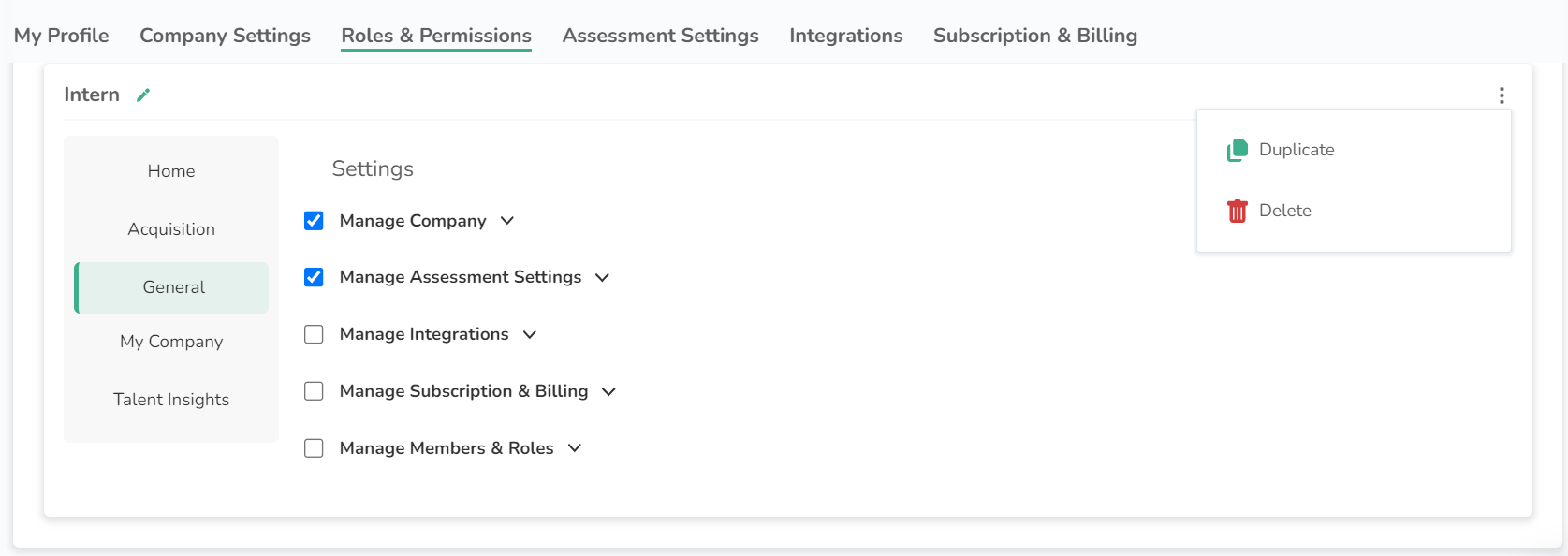Expand the Manage Company chevron
Screen dimensions: 1568x556
(x=507, y=221)
